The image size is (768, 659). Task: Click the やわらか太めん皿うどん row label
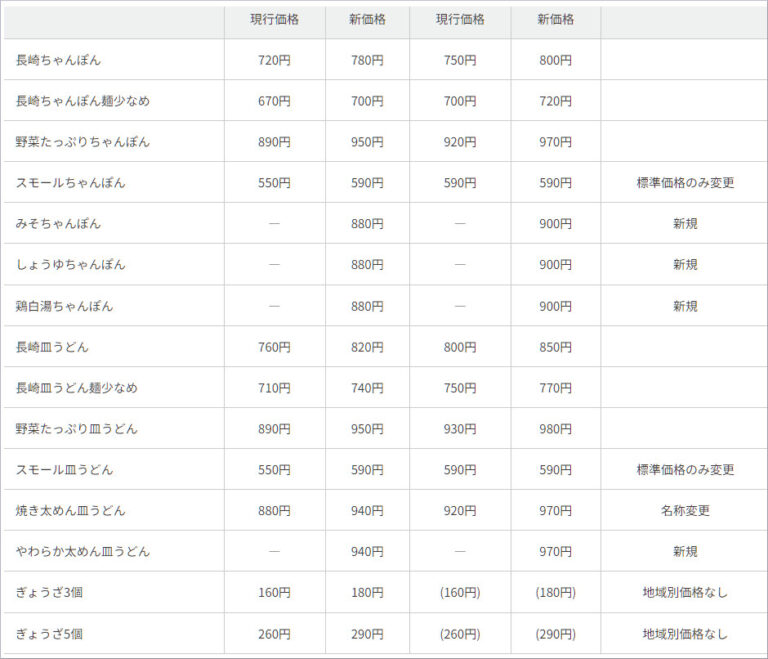click(x=83, y=552)
